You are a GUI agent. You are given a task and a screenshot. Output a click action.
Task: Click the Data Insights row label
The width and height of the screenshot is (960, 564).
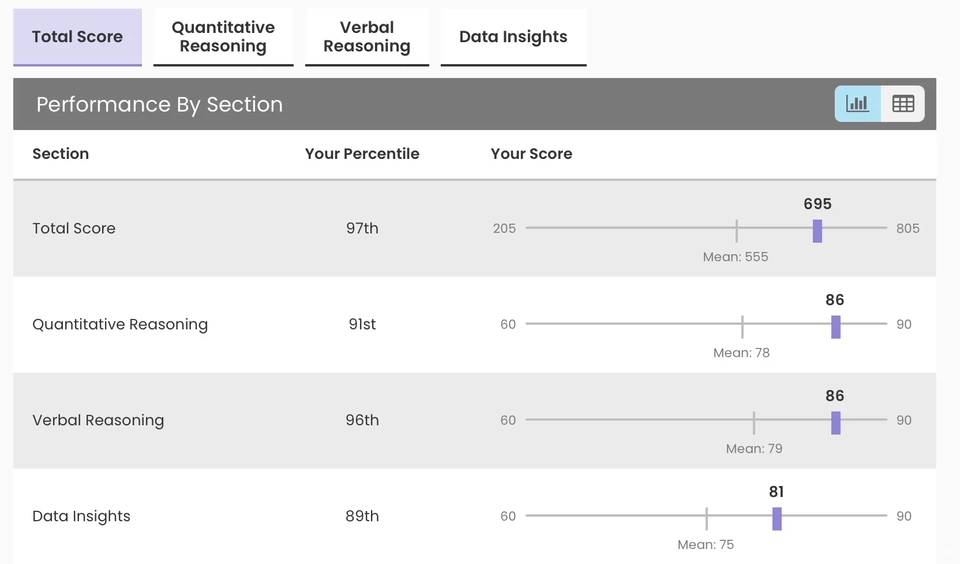click(81, 516)
